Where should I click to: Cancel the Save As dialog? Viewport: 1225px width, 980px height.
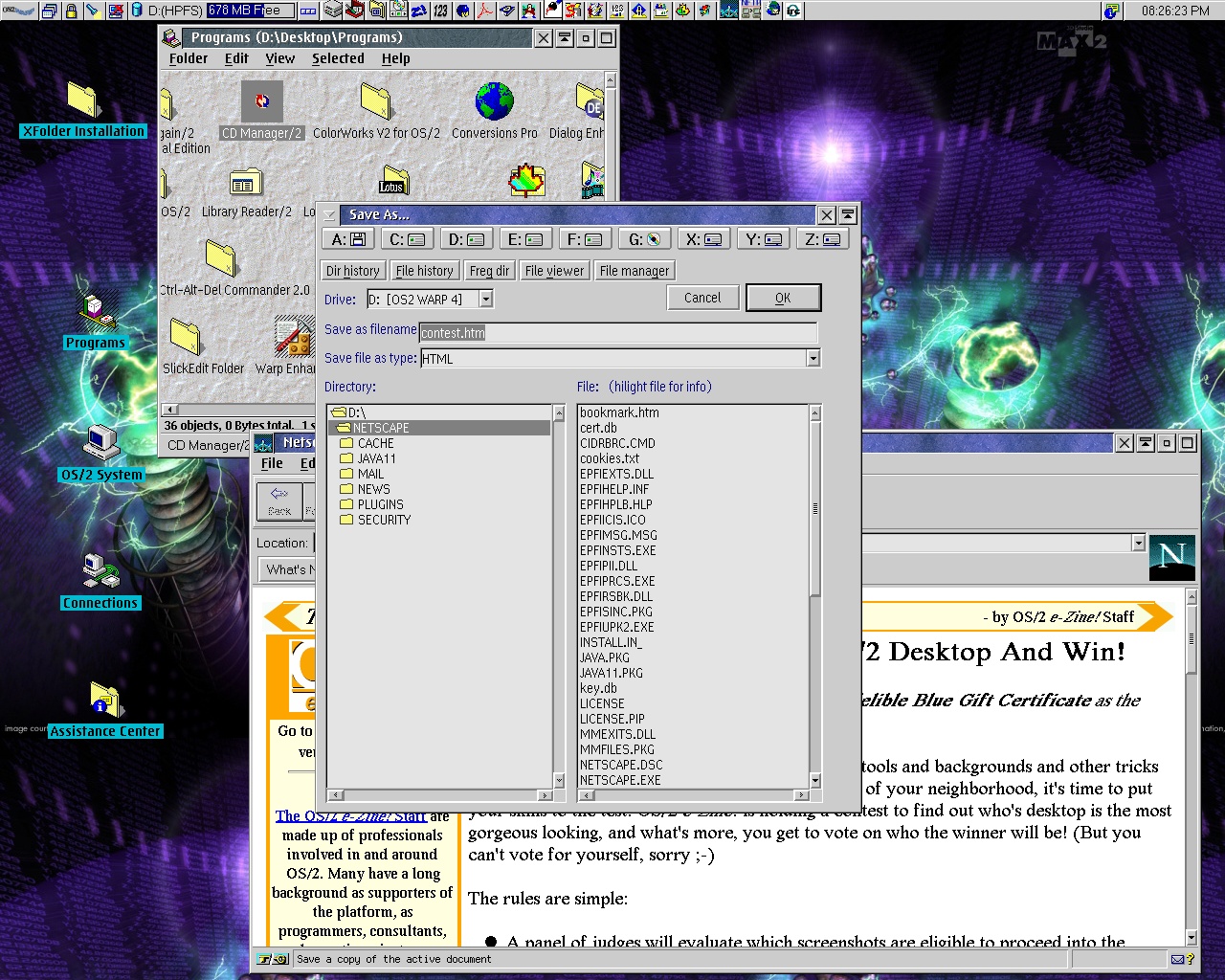pyautogui.click(x=702, y=298)
